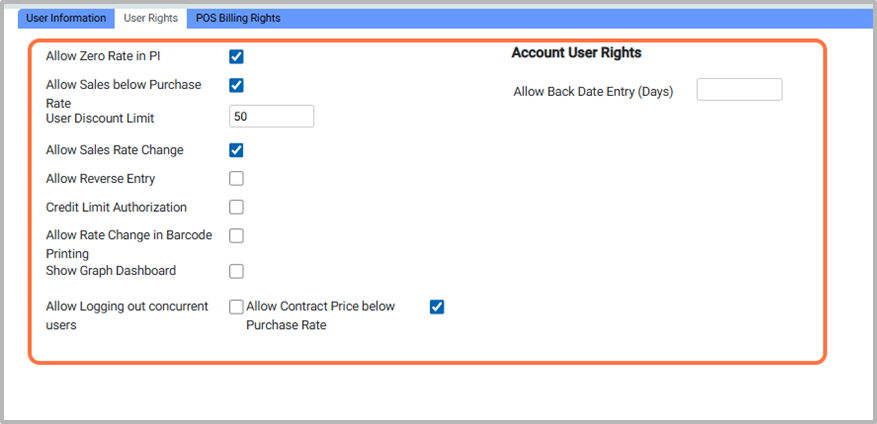Switch to the User Information tab
The height and width of the screenshot is (424, 877).
pyautogui.click(x=66, y=18)
